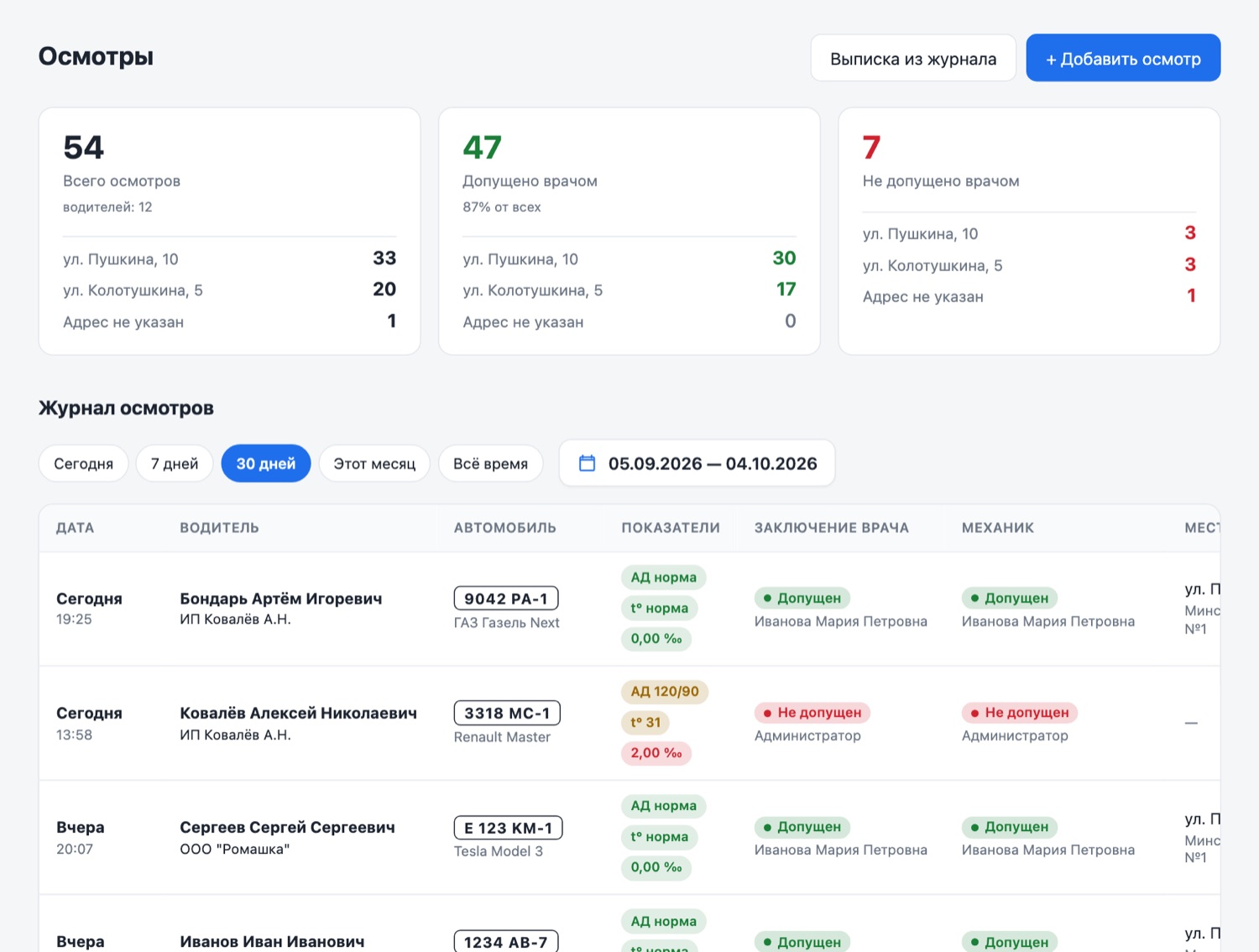Select the 30 дней filter chip
The image size is (1259, 952).
pyautogui.click(x=266, y=463)
